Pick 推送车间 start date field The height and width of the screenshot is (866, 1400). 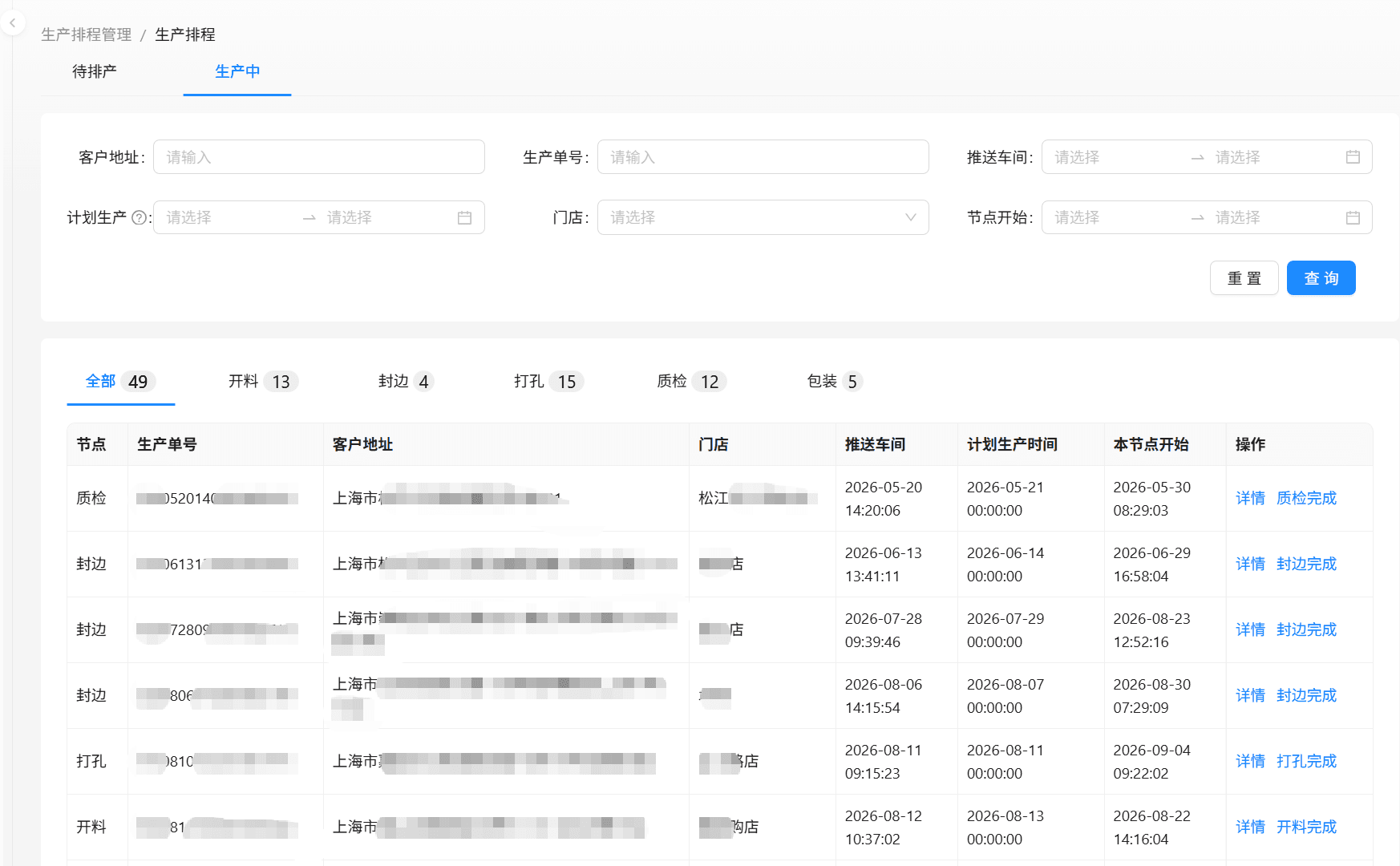click(1115, 157)
